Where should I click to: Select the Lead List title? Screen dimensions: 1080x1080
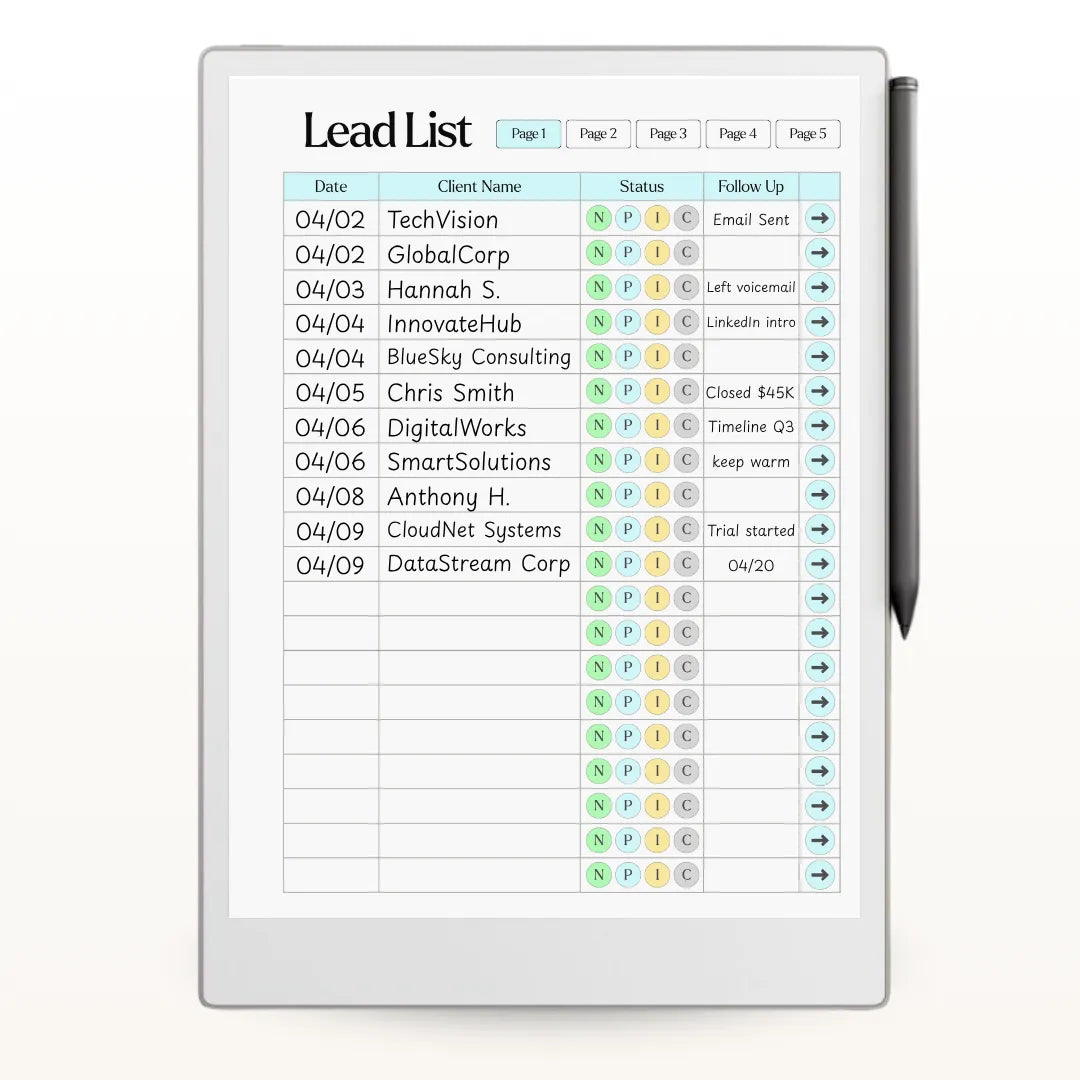pos(387,130)
